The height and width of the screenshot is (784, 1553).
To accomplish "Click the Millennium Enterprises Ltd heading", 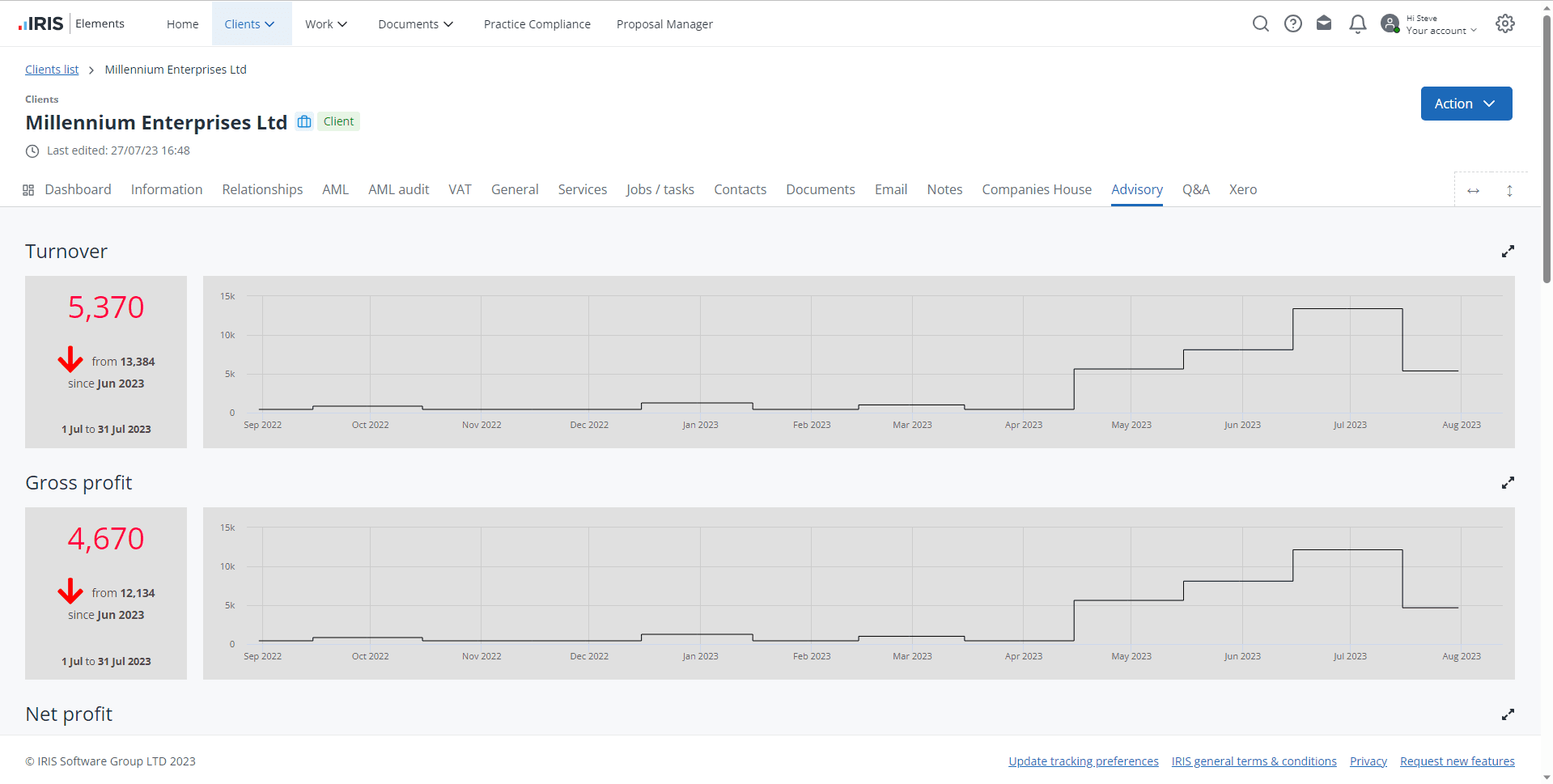I will (156, 122).
